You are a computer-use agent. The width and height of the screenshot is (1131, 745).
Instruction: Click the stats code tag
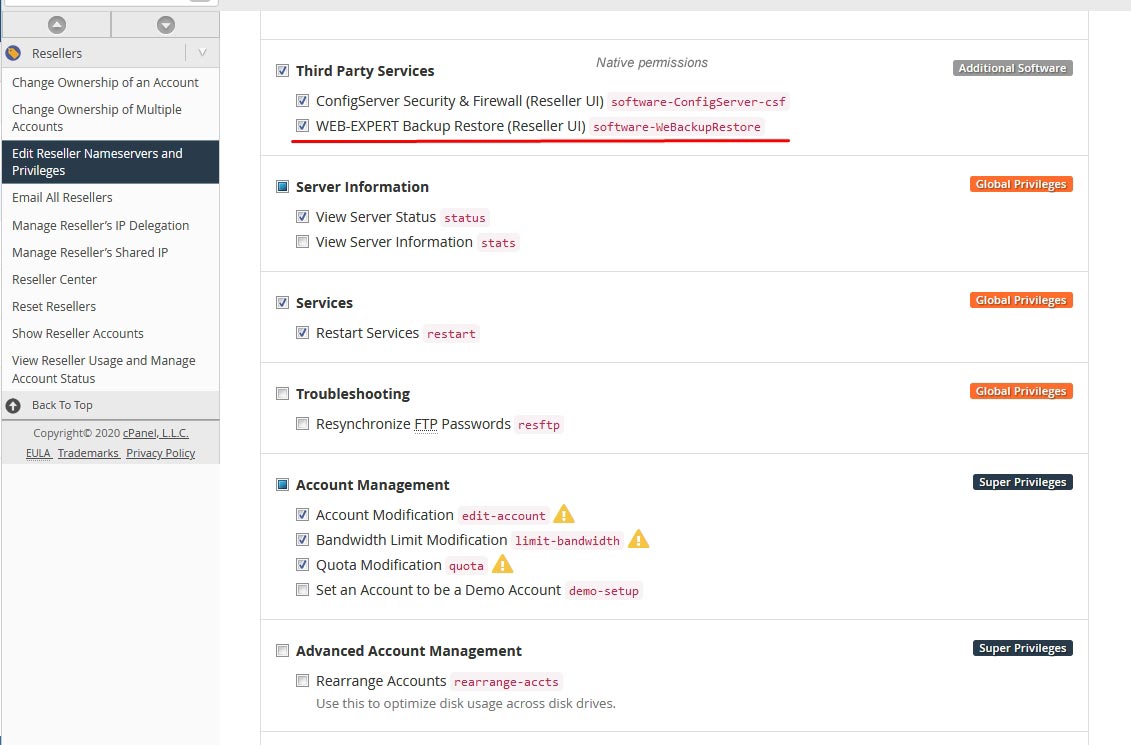pyautogui.click(x=498, y=243)
